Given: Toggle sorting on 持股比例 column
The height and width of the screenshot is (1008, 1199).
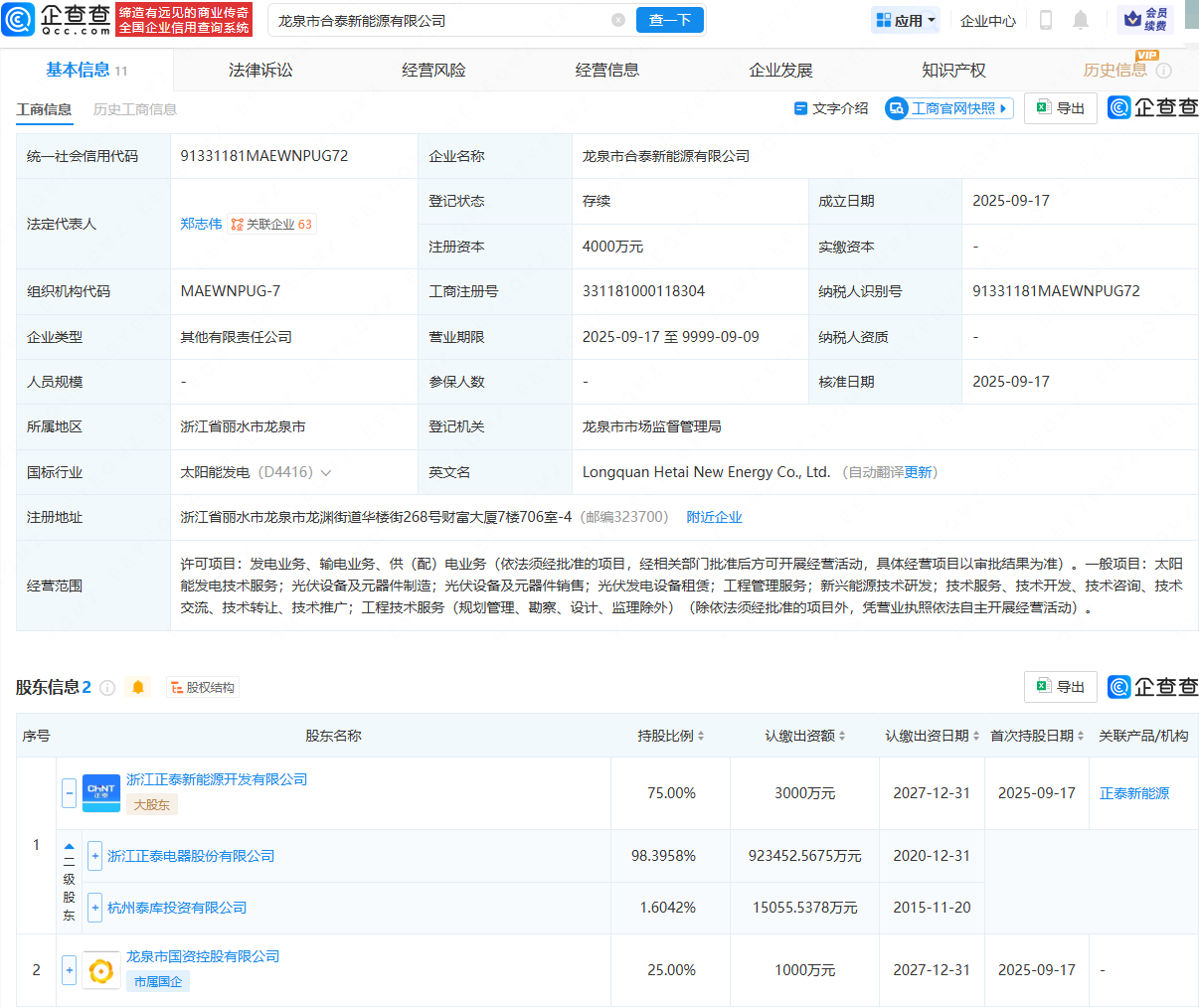Looking at the screenshot, I should coord(702,736).
